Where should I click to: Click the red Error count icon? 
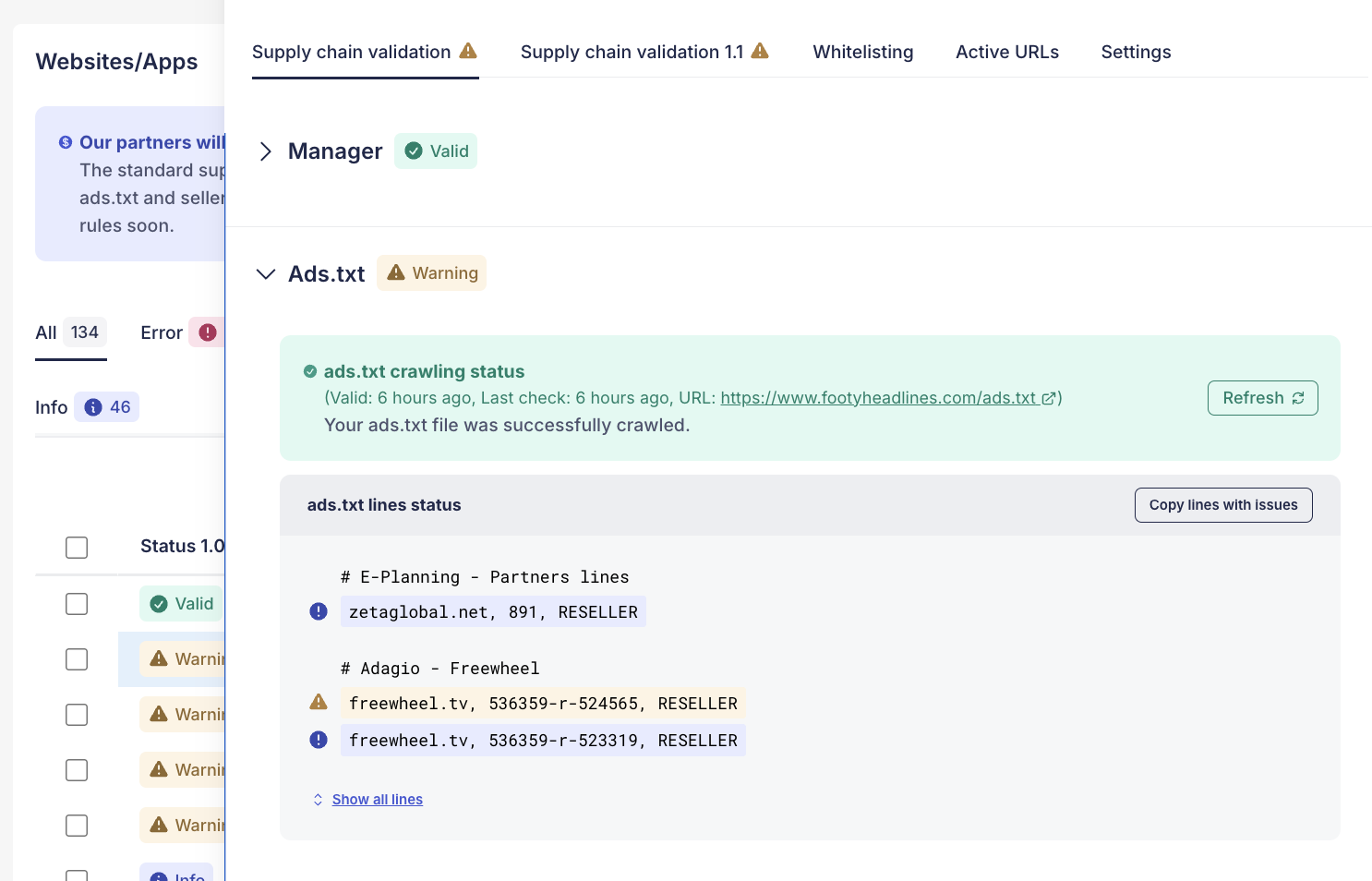[x=208, y=332]
